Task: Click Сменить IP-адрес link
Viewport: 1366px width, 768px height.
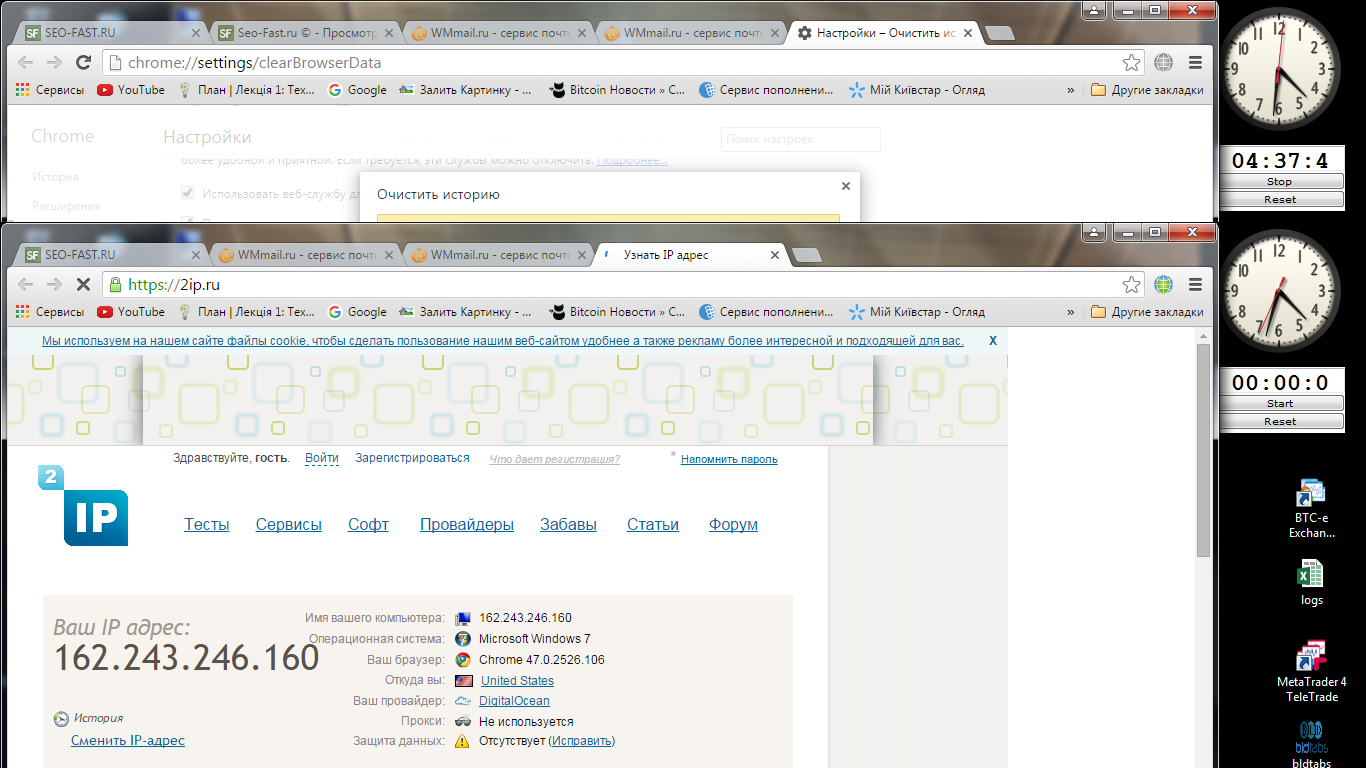Action: pos(128,740)
